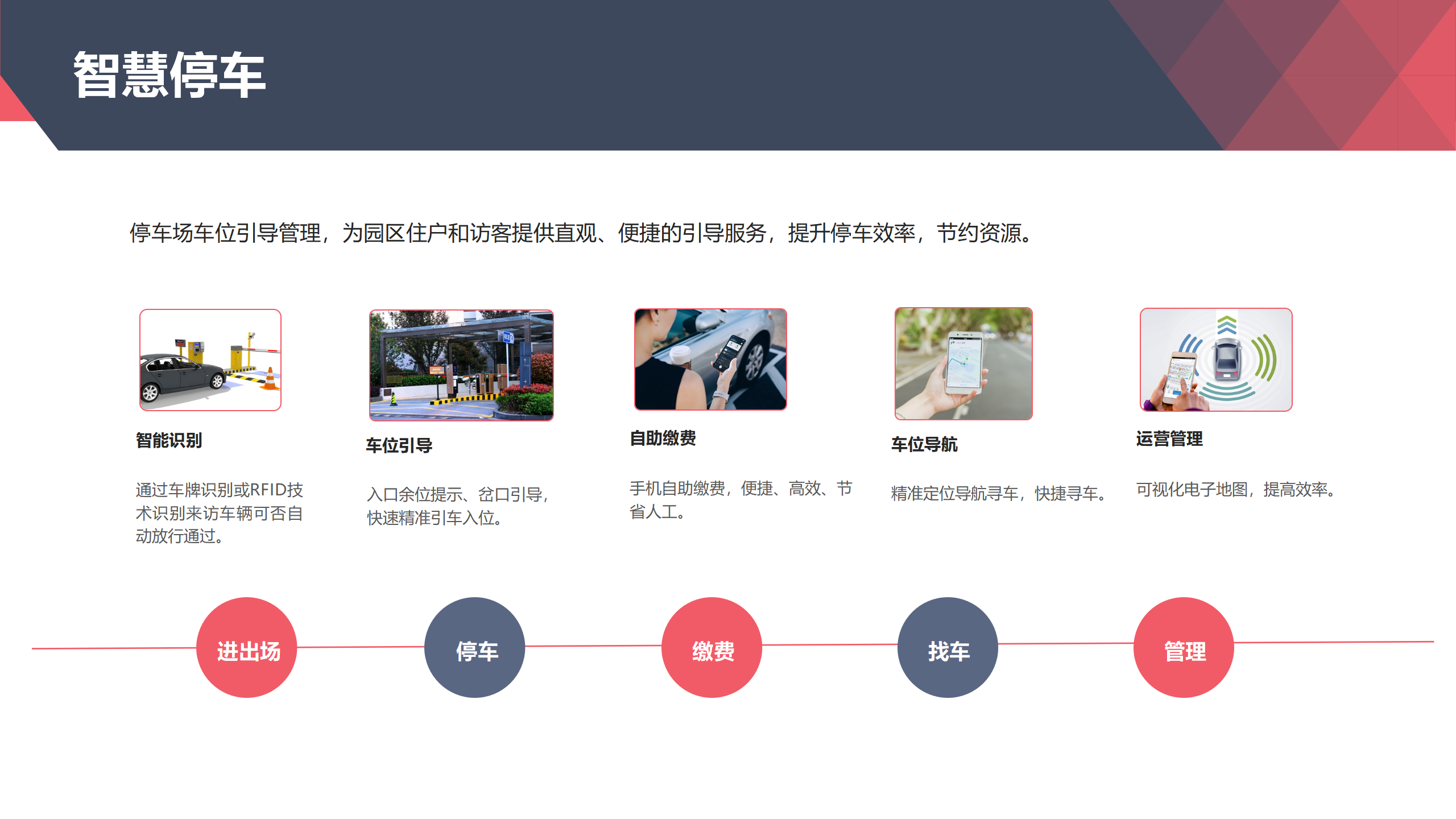Open the car barrier gate image
1456x819 pixels.
[x=210, y=360]
